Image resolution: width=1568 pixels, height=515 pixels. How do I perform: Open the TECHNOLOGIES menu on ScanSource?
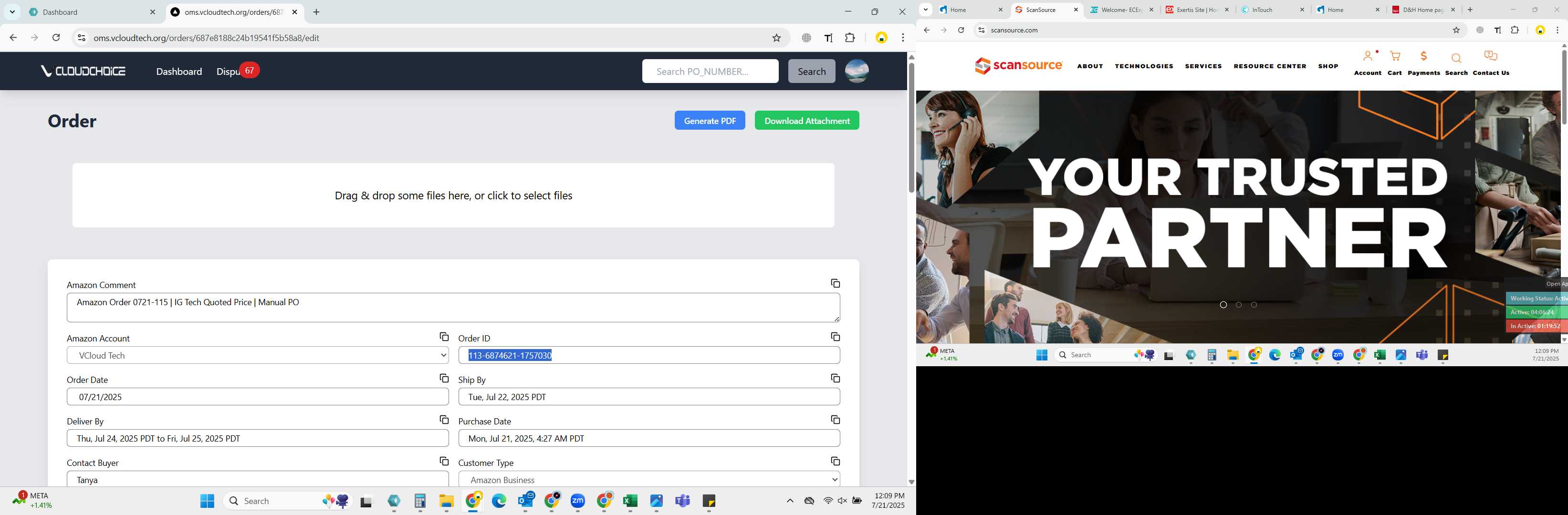point(1144,66)
